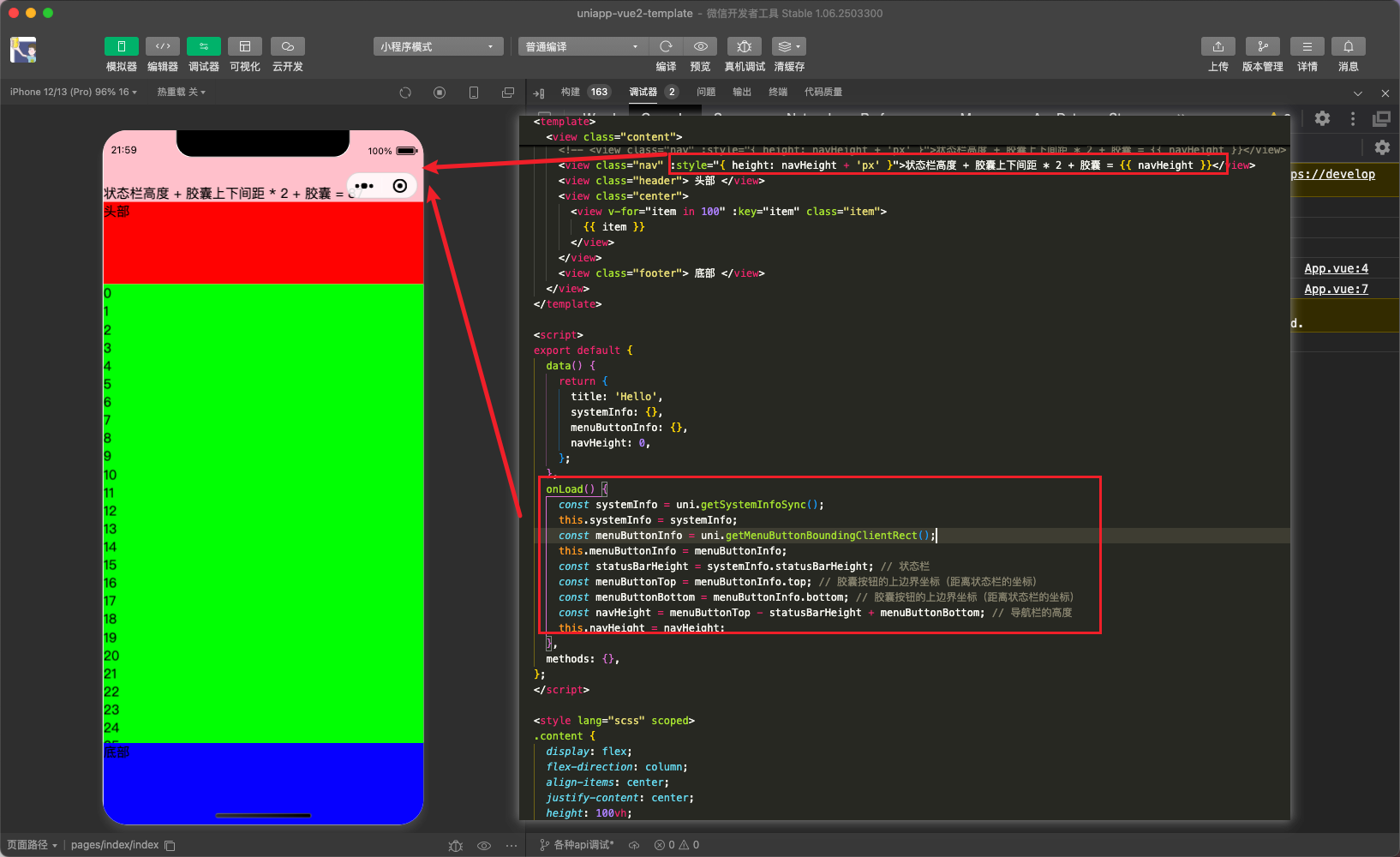Screen dimensions: 1400x857
Task: Detach the simulator into a separate window
Action: [x=508, y=93]
